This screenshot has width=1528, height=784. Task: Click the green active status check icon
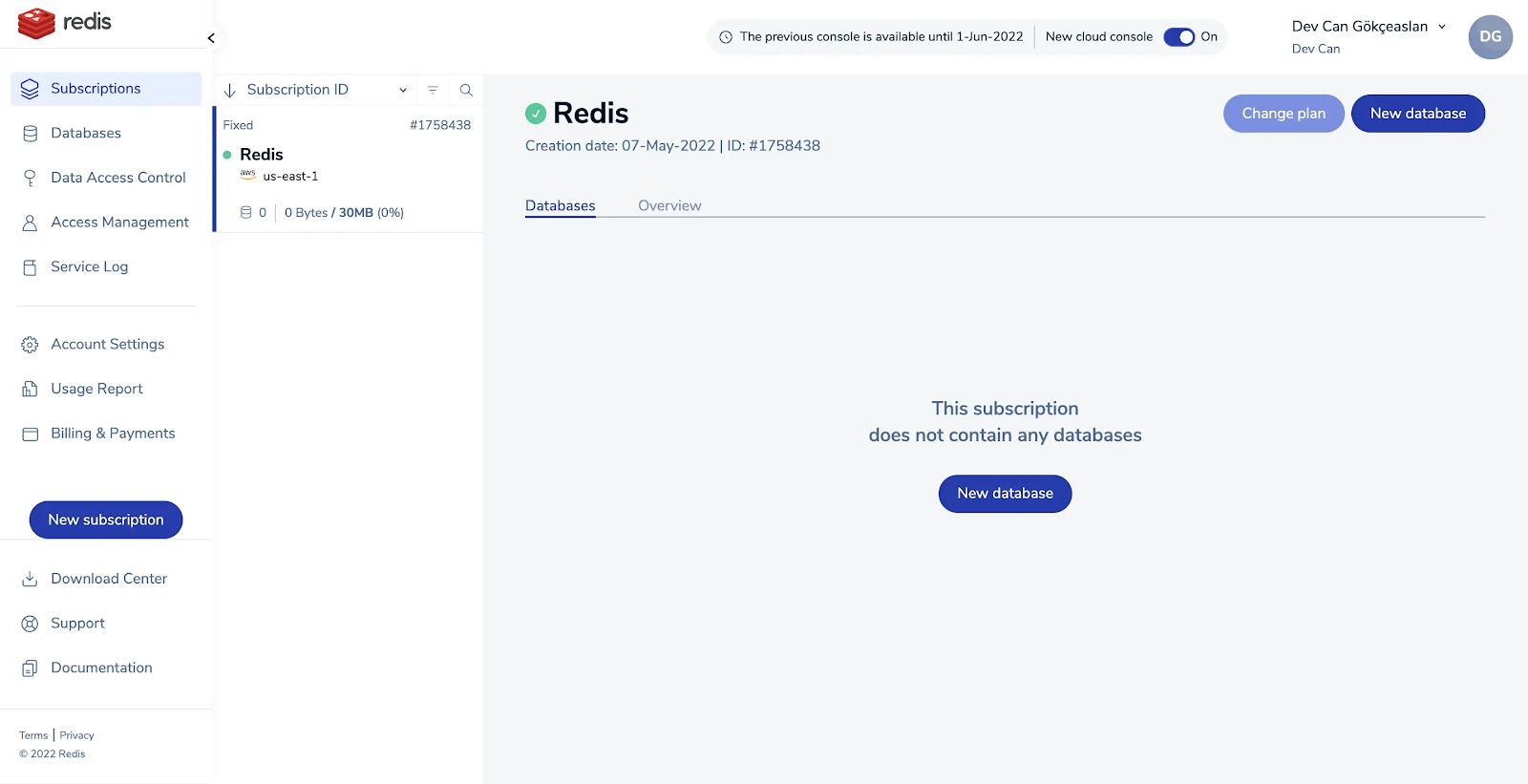pyautogui.click(x=536, y=114)
